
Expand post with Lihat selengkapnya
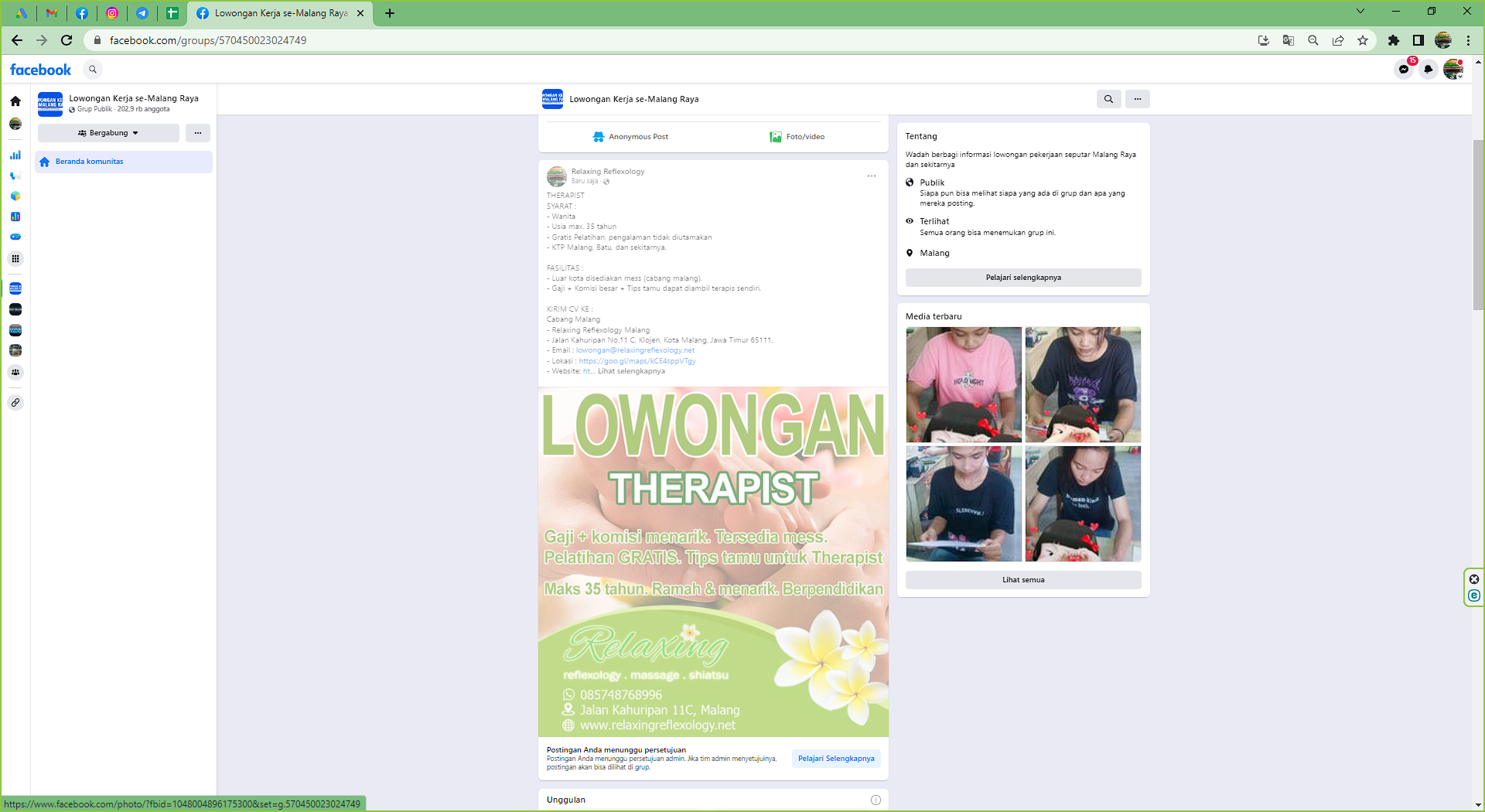point(631,371)
